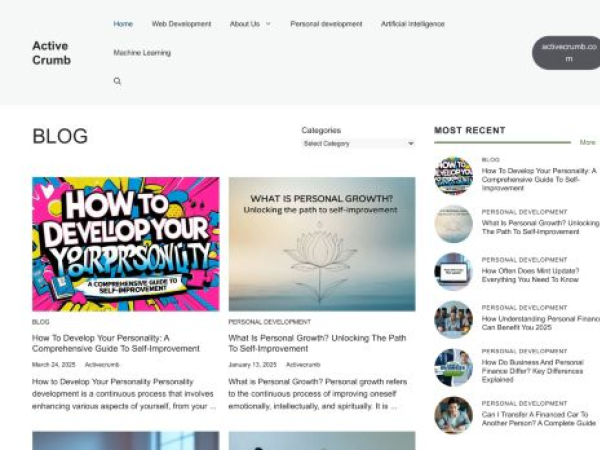Open sidebar link How Do Business And Personal Finance Differ
Viewport: 600px width, 450px height.
point(533,371)
